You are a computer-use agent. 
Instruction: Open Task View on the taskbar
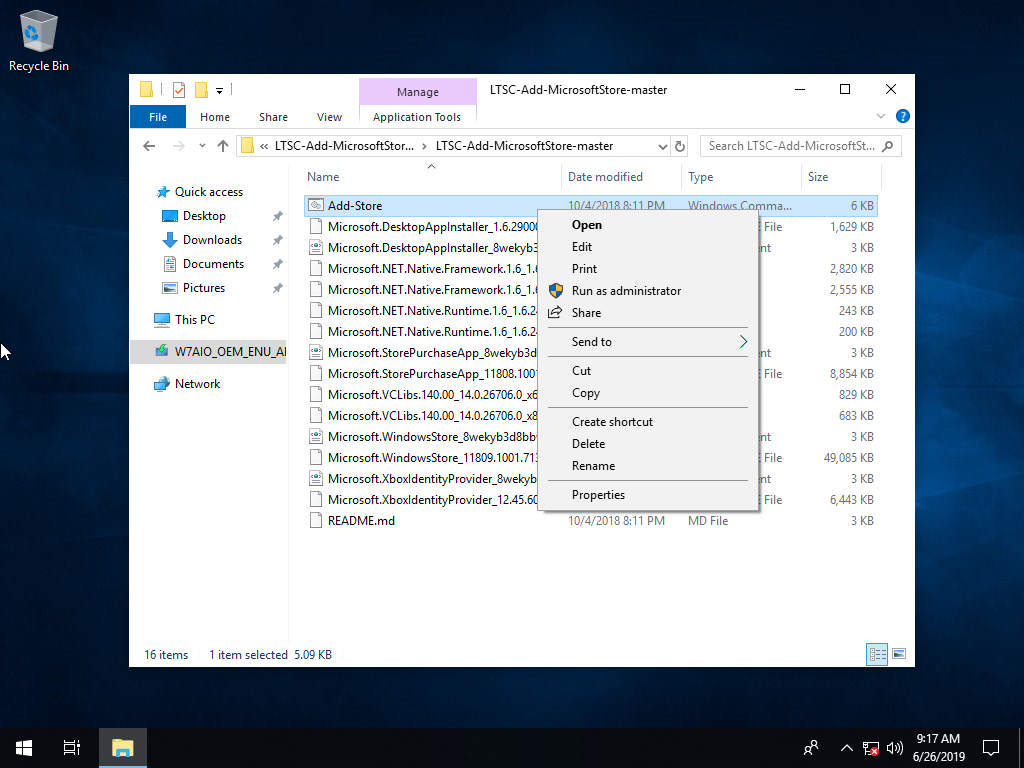(x=72, y=748)
